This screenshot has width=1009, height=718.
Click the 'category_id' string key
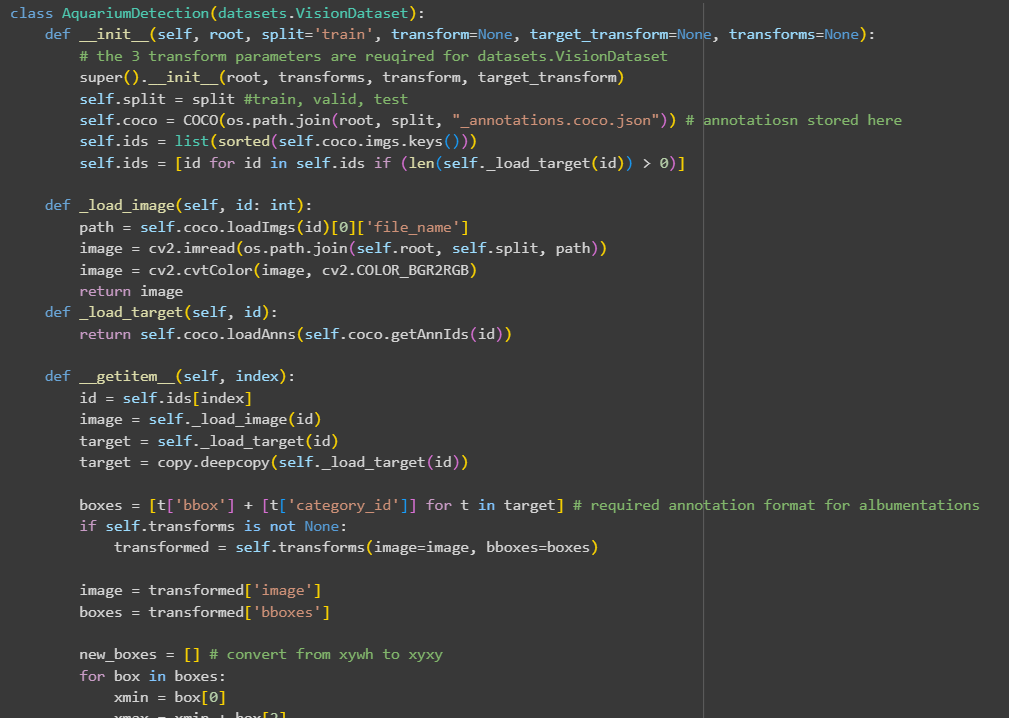[343, 505]
